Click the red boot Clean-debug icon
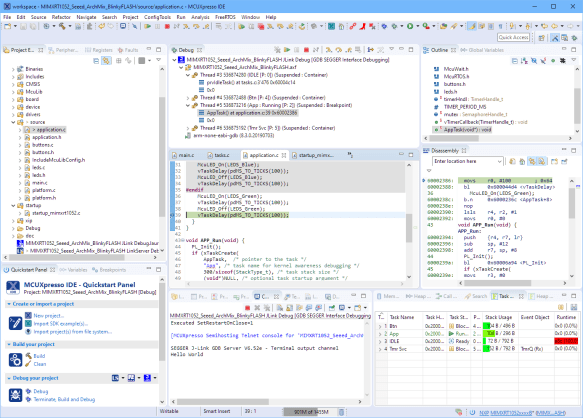The width and height of the screenshot is (583, 418). tap(362, 26)
